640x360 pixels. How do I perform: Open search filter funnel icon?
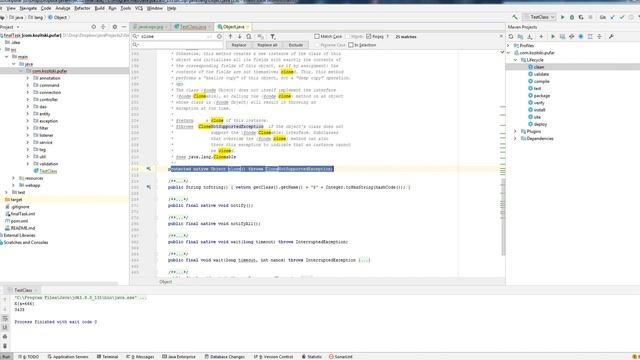pyautogui.click(x=273, y=36)
